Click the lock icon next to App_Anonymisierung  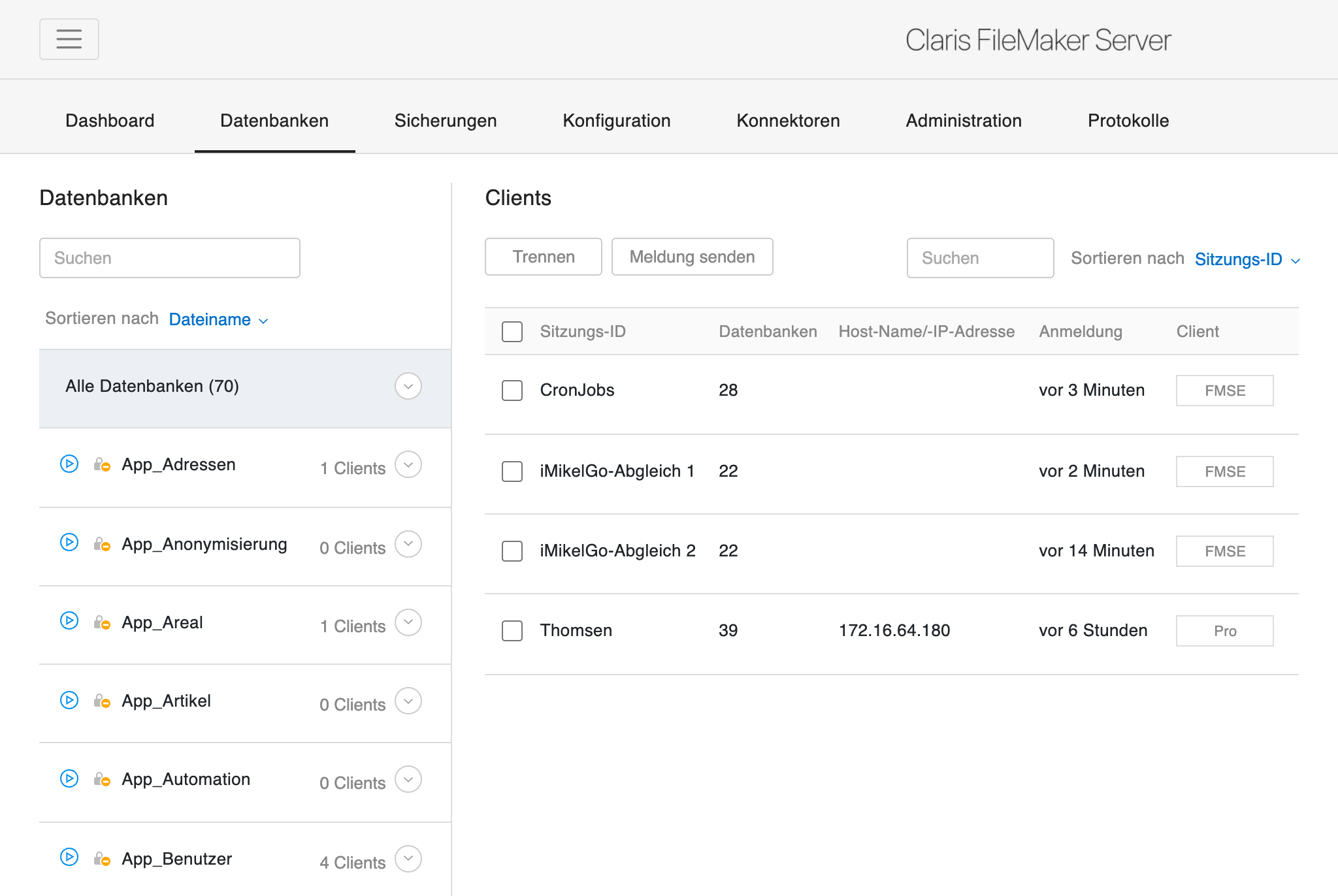point(102,544)
